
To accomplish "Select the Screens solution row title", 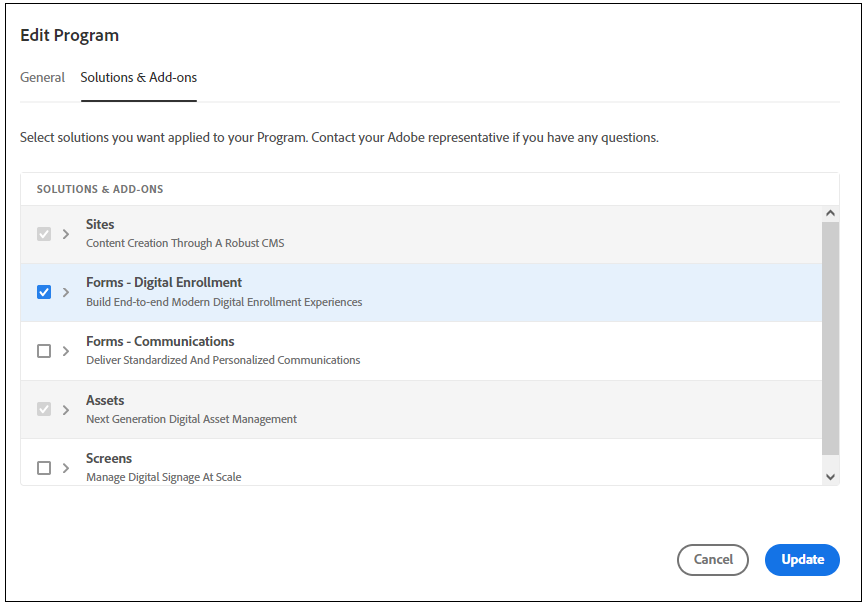I will (109, 459).
